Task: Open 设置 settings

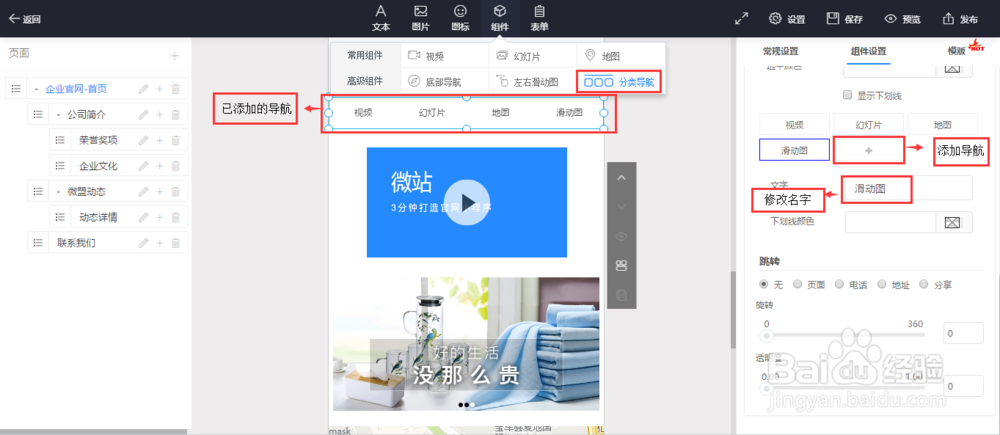Action: pyautogui.click(x=787, y=18)
